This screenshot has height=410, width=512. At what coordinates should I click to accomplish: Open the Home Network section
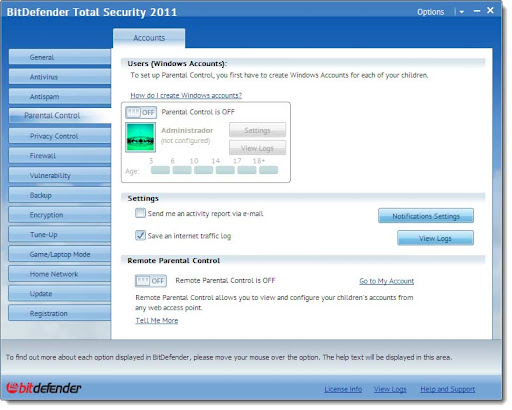(59, 274)
